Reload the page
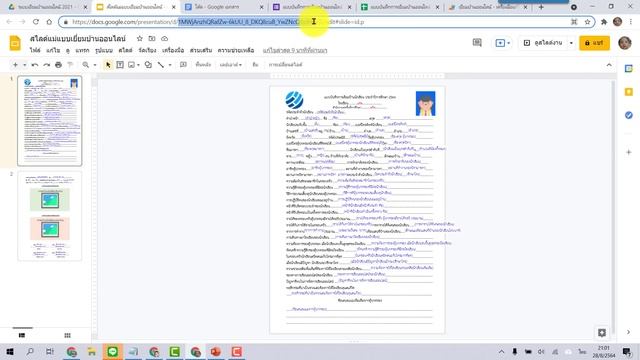The image size is (640, 360). tap(36, 22)
